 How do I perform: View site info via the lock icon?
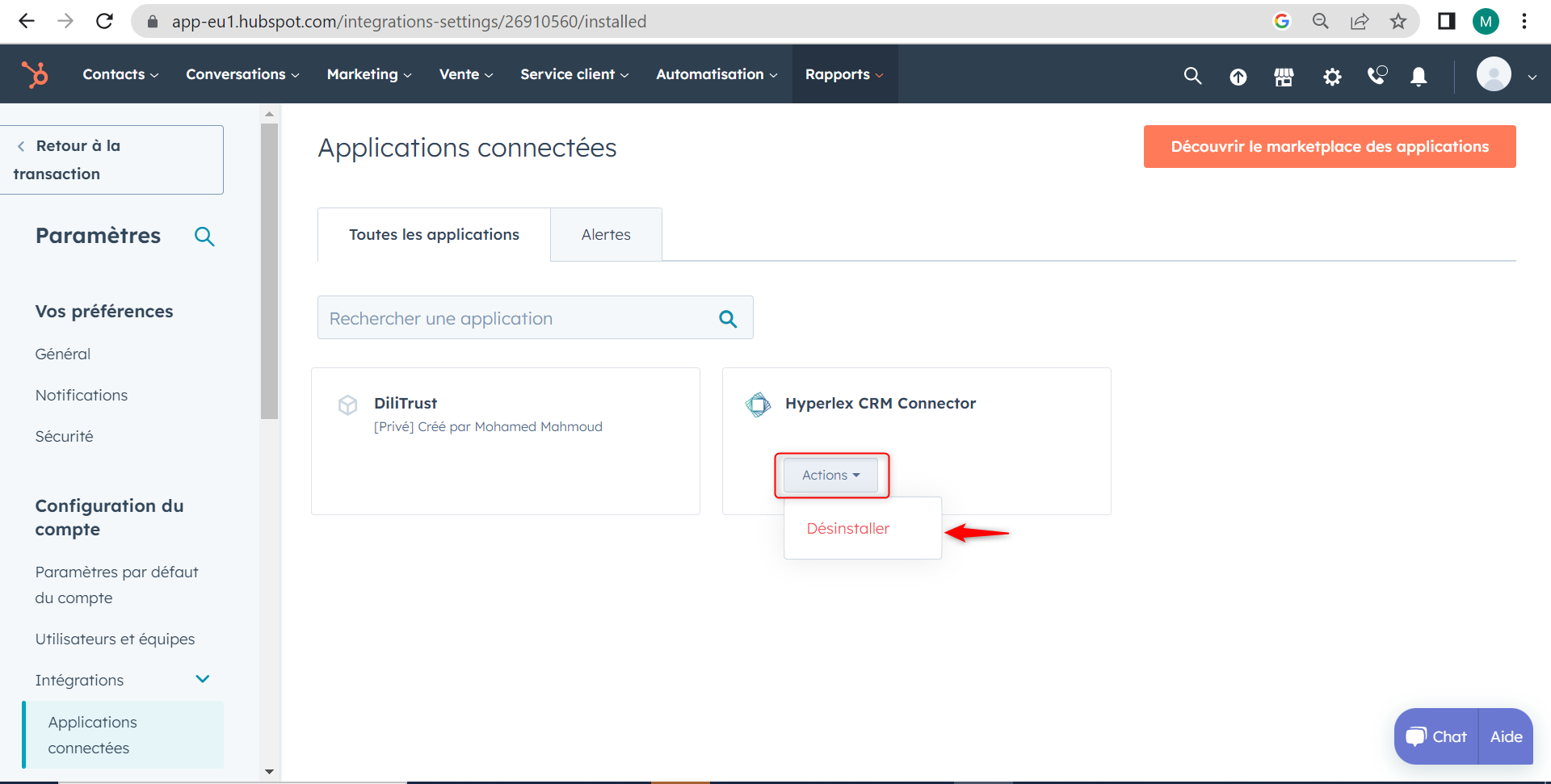click(x=152, y=22)
